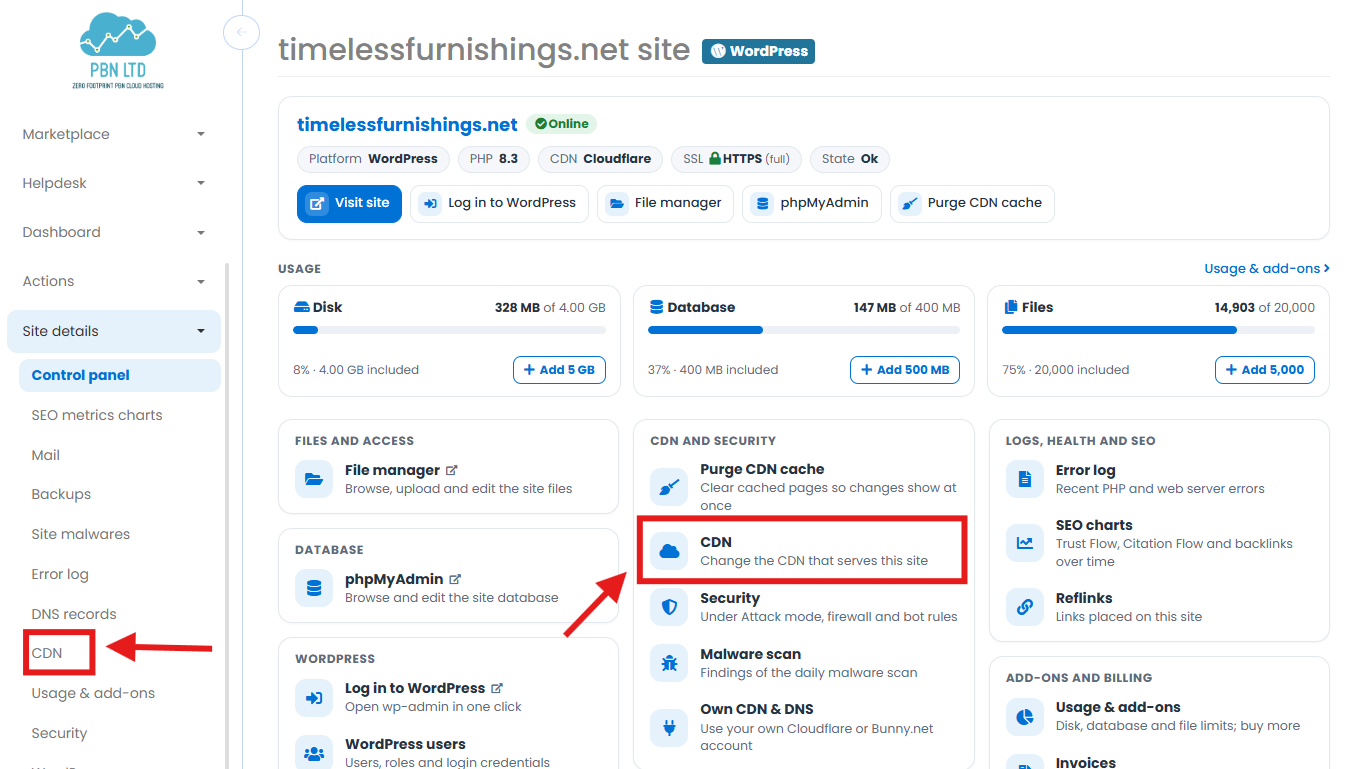Click the Purge CDN cache broom icon

[669, 488]
